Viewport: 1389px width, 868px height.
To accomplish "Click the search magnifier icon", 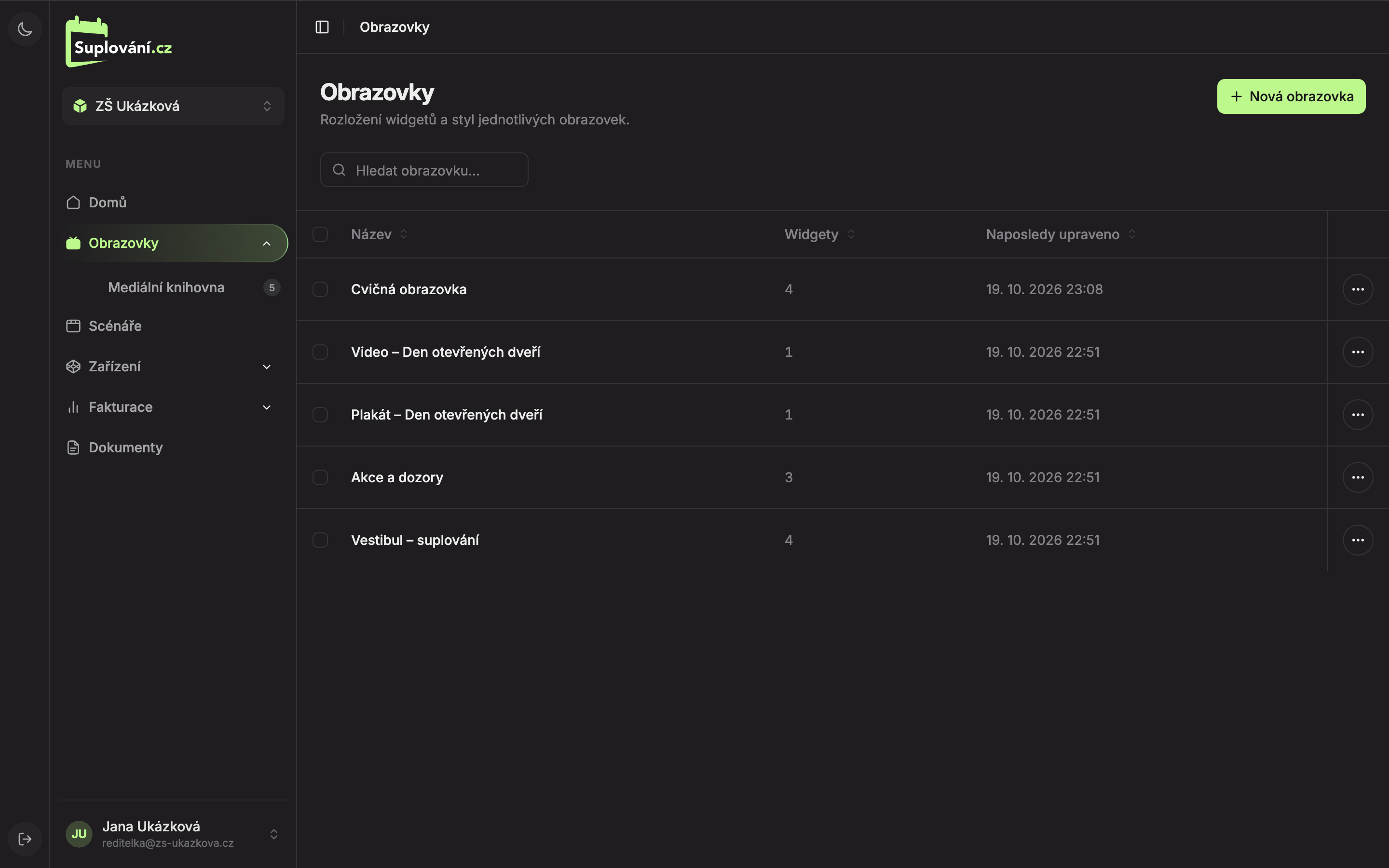I will pos(339,170).
